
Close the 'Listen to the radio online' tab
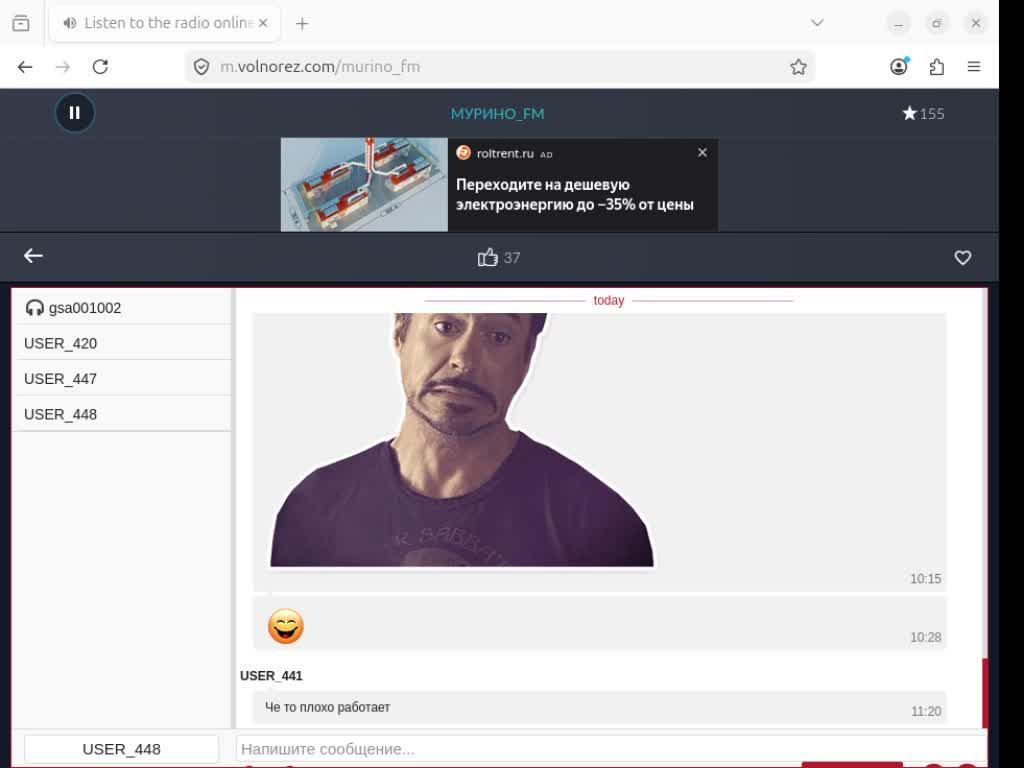(263, 23)
